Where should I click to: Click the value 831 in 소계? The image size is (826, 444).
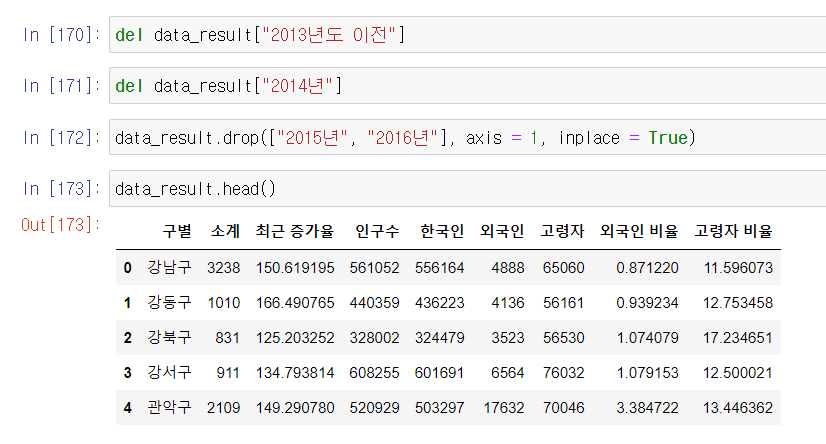228,338
